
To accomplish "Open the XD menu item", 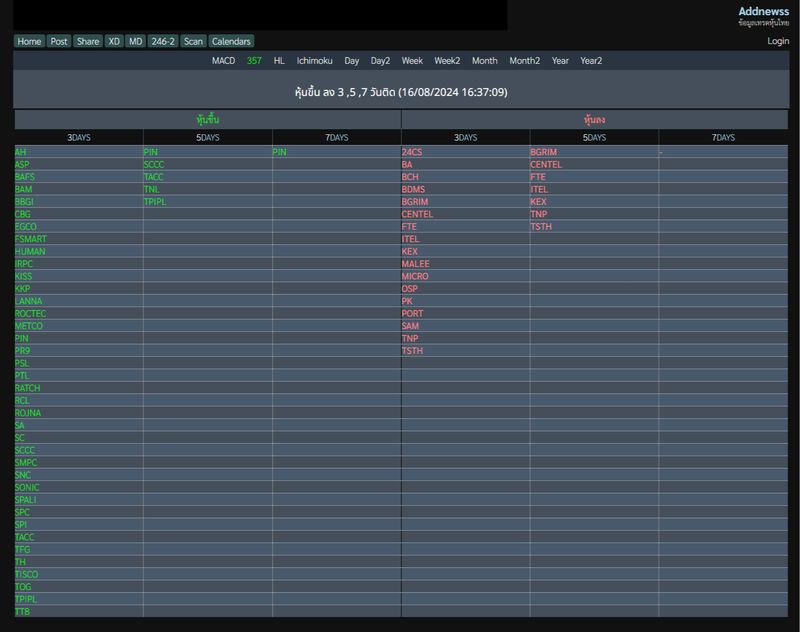I will [114, 41].
